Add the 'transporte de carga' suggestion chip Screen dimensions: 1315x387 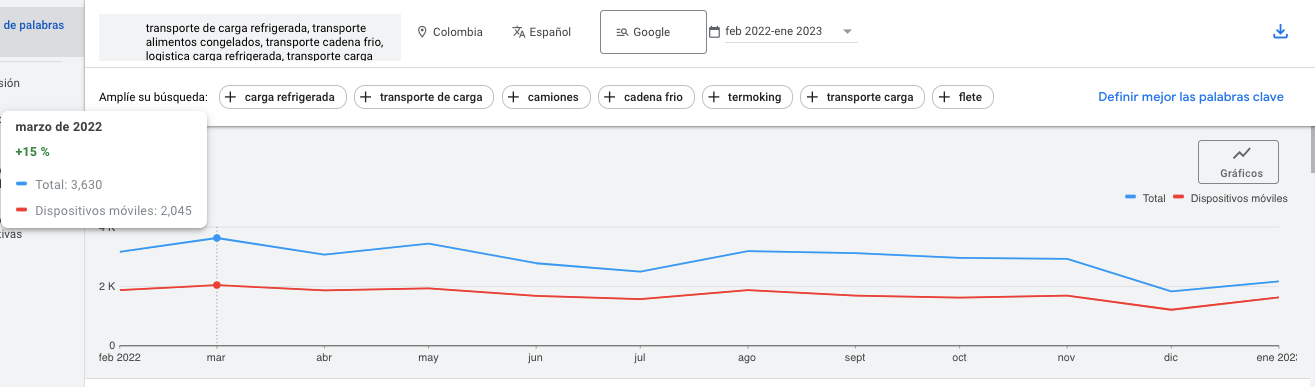click(x=424, y=97)
